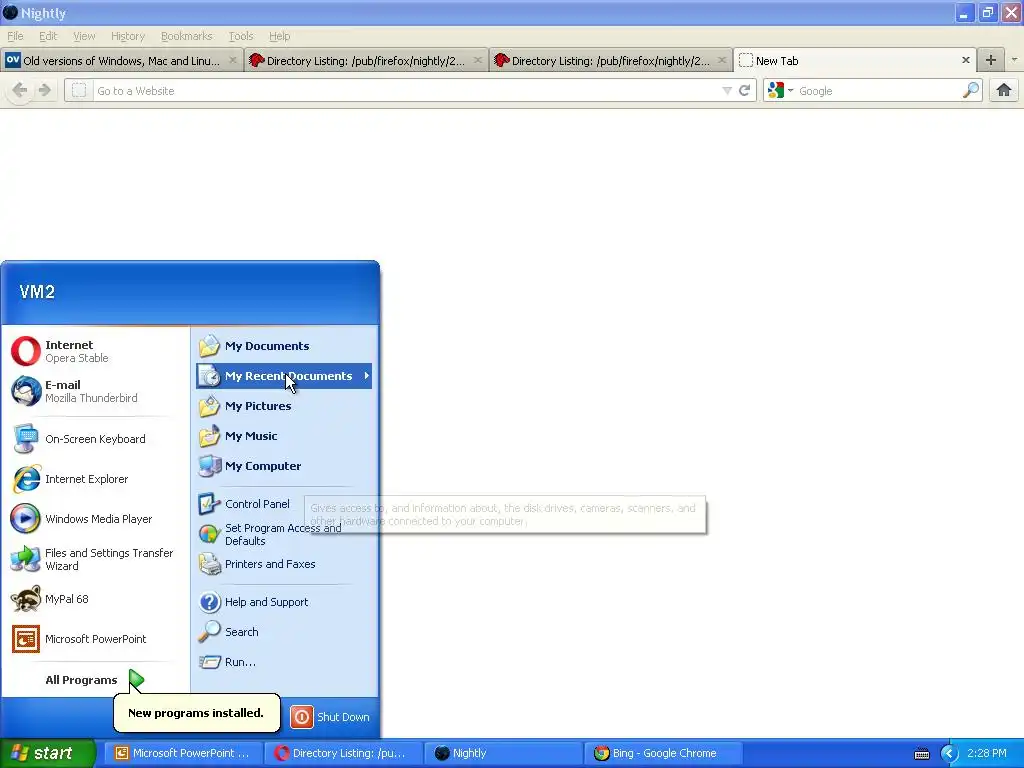Open the File menu
Viewport: 1024px width, 768px height.
(x=15, y=36)
